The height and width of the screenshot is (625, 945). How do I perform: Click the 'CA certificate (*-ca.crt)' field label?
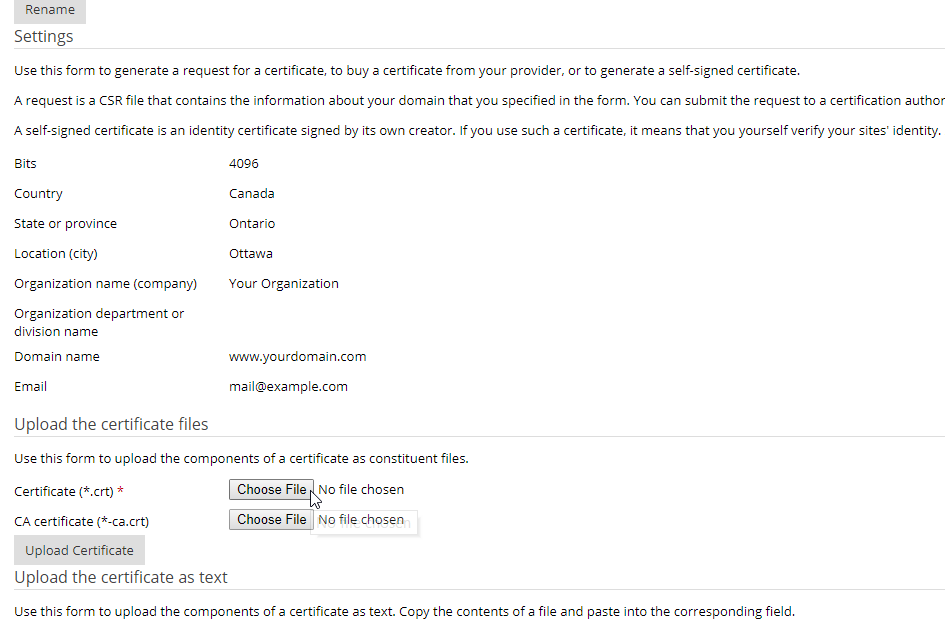(81, 521)
